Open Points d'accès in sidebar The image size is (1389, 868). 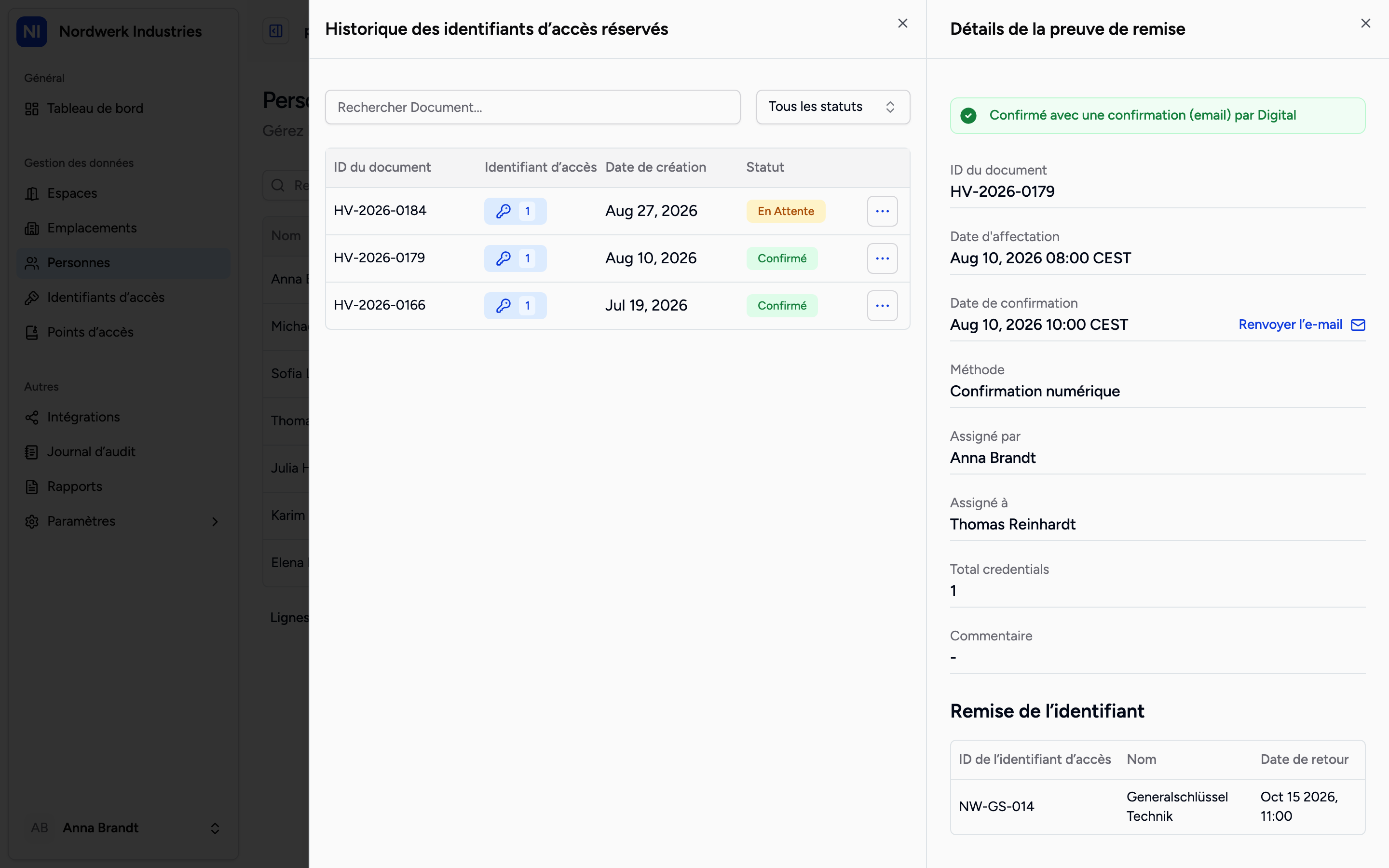[x=123, y=332]
